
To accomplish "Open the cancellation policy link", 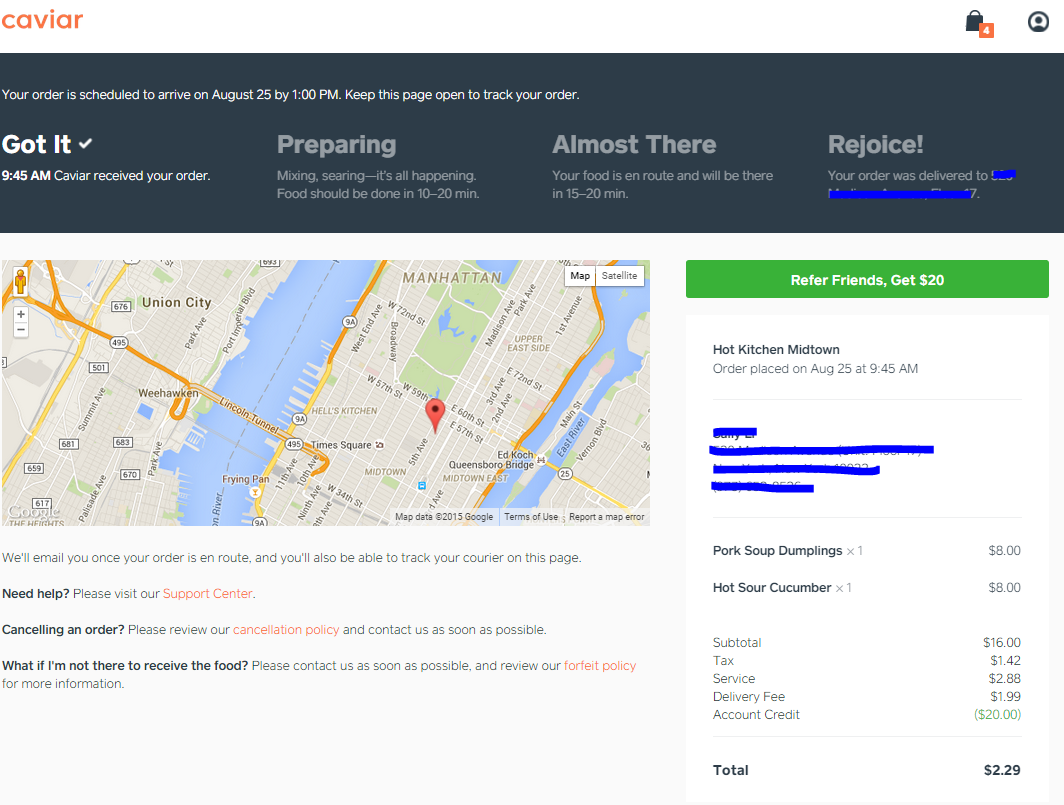I will [x=286, y=629].
